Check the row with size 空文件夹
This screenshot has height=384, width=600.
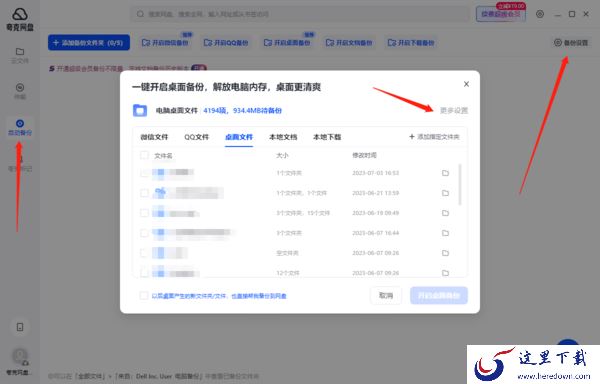point(144,253)
